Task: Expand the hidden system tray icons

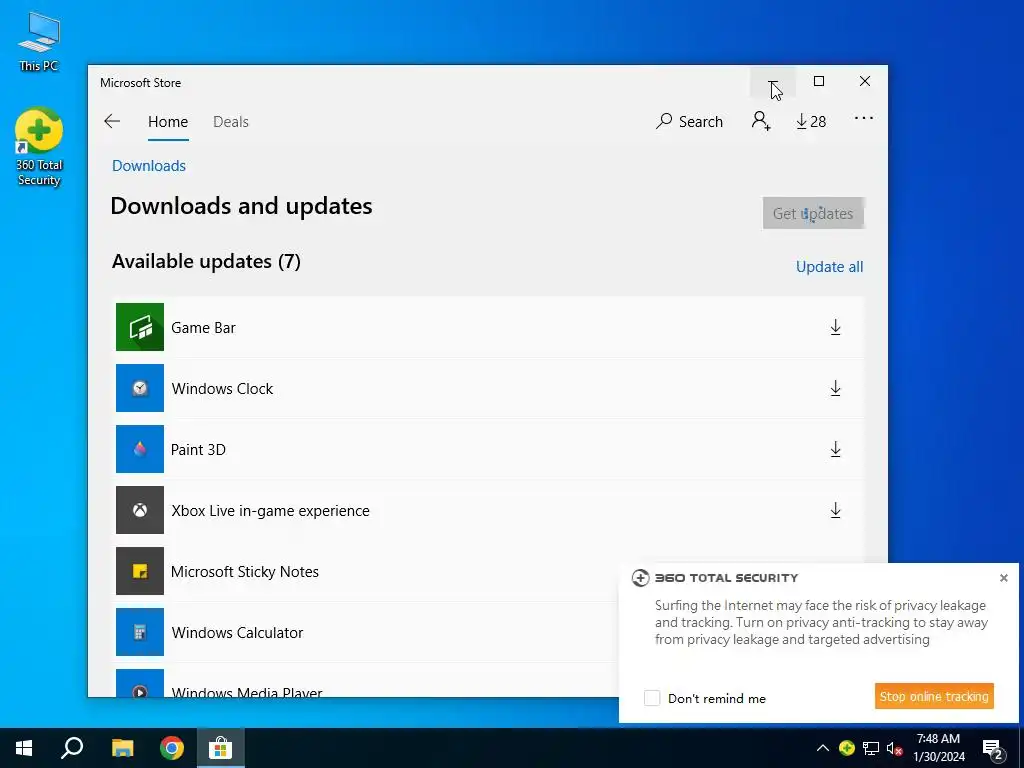Action: tap(823, 748)
